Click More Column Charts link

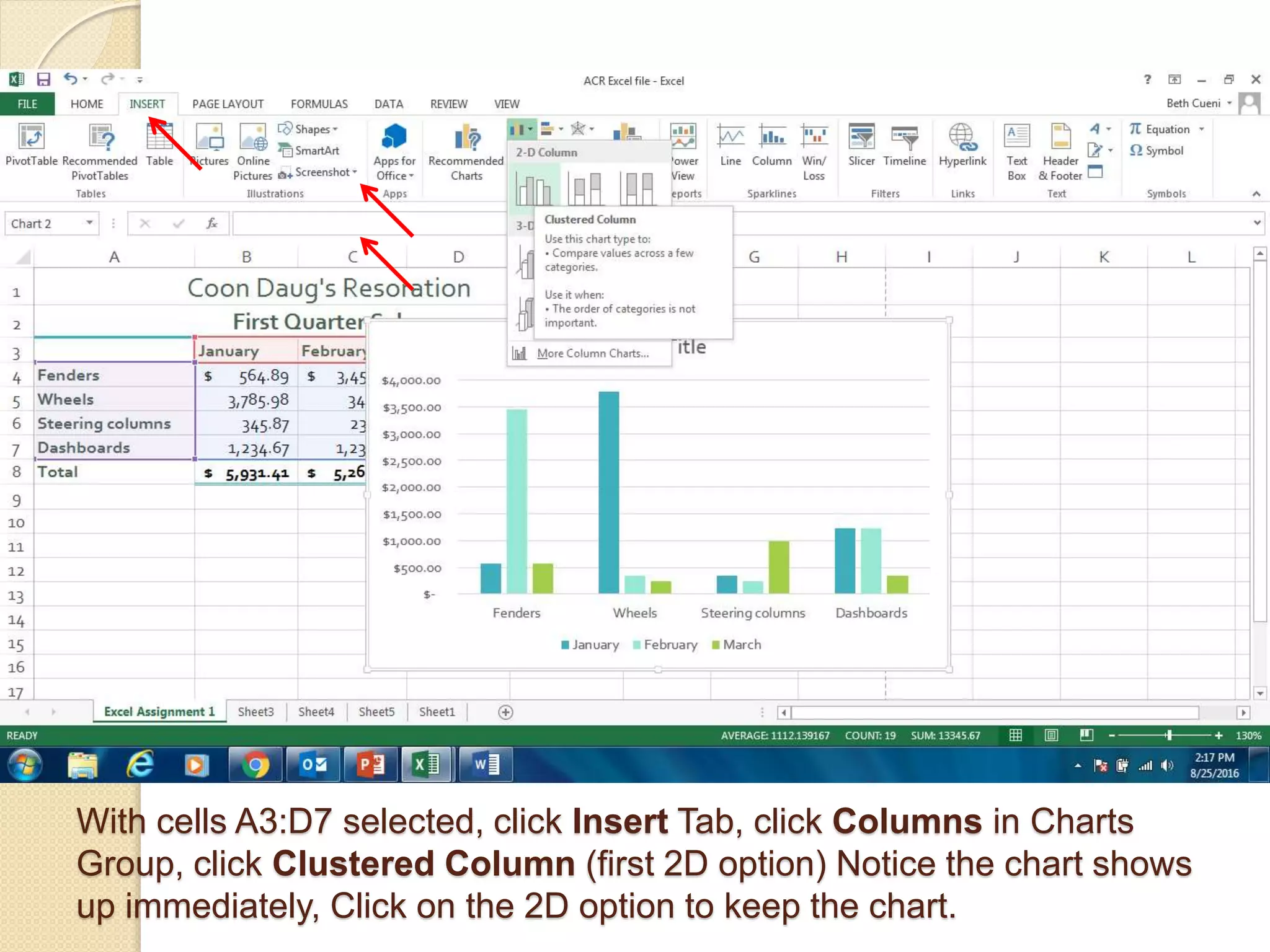pyautogui.click(x=593, y=353)
